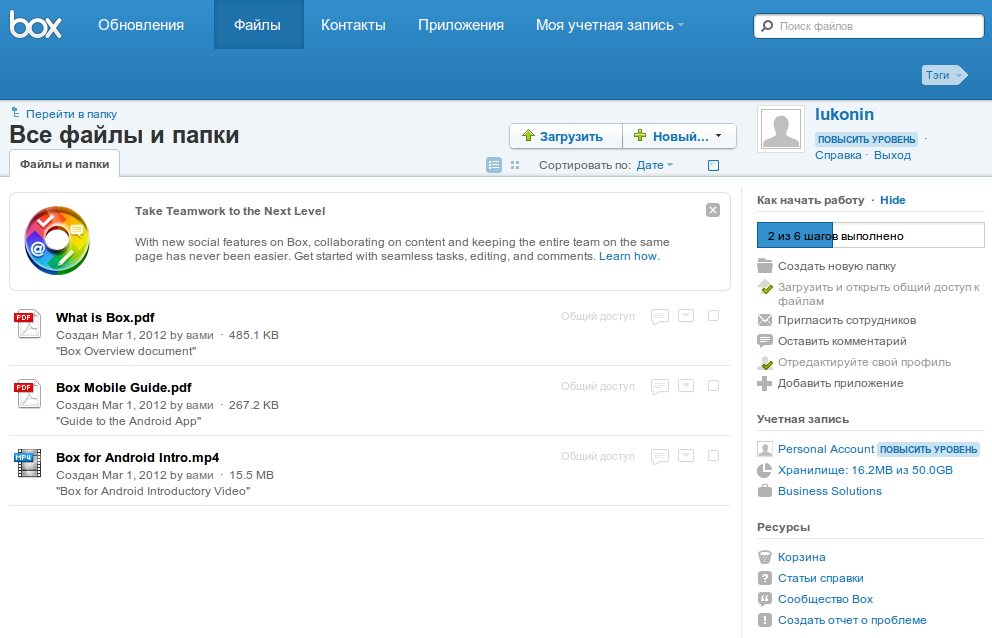Check the box for What is Box.pdf
992x638 pixels.
click(714, 316)
